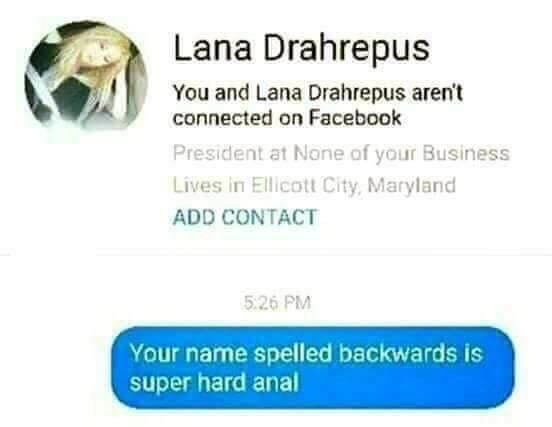Screen dimensions: 552x427
Task: Click the 'President at None of your Business' line
Action: point(341,154)
